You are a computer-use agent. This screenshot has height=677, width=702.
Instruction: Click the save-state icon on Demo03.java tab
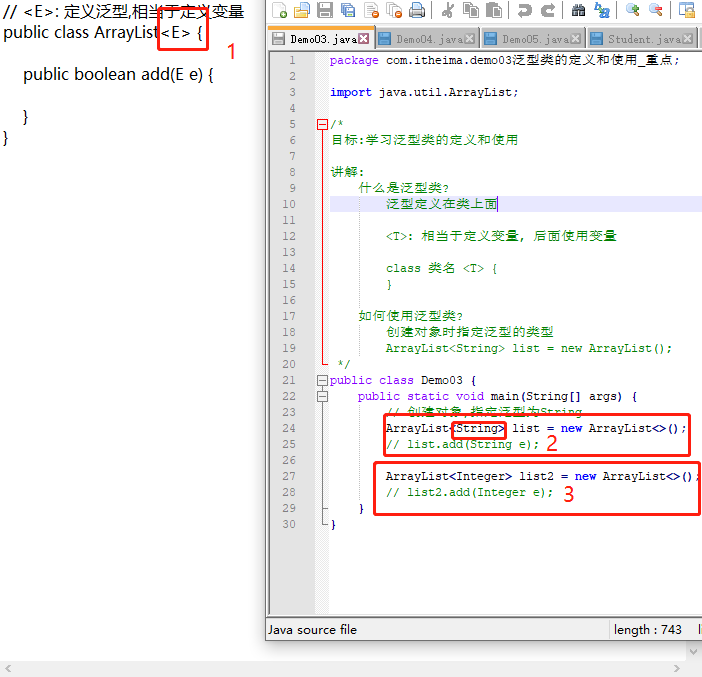(278, 39)
